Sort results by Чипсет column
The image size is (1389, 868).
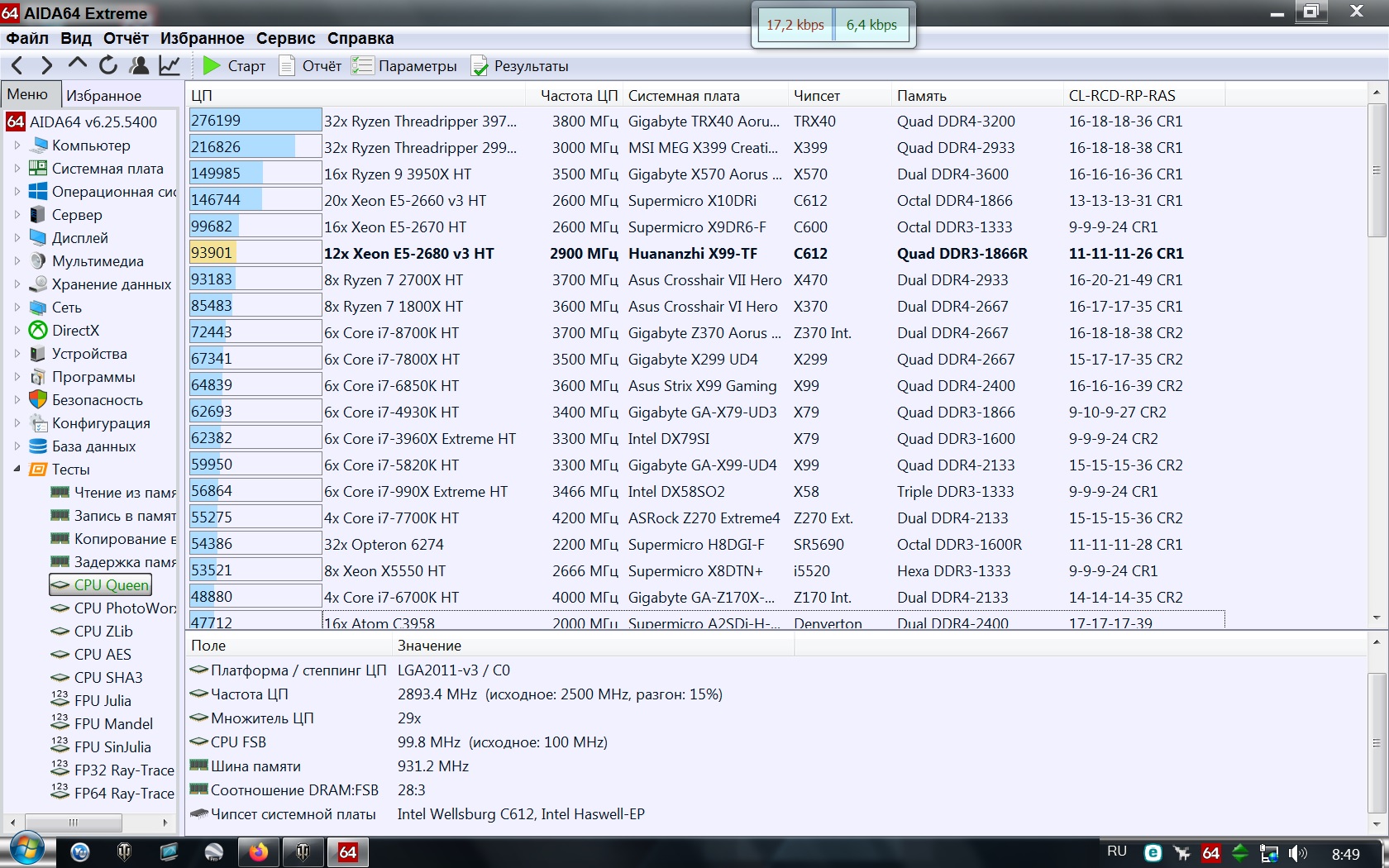(840, 96)
